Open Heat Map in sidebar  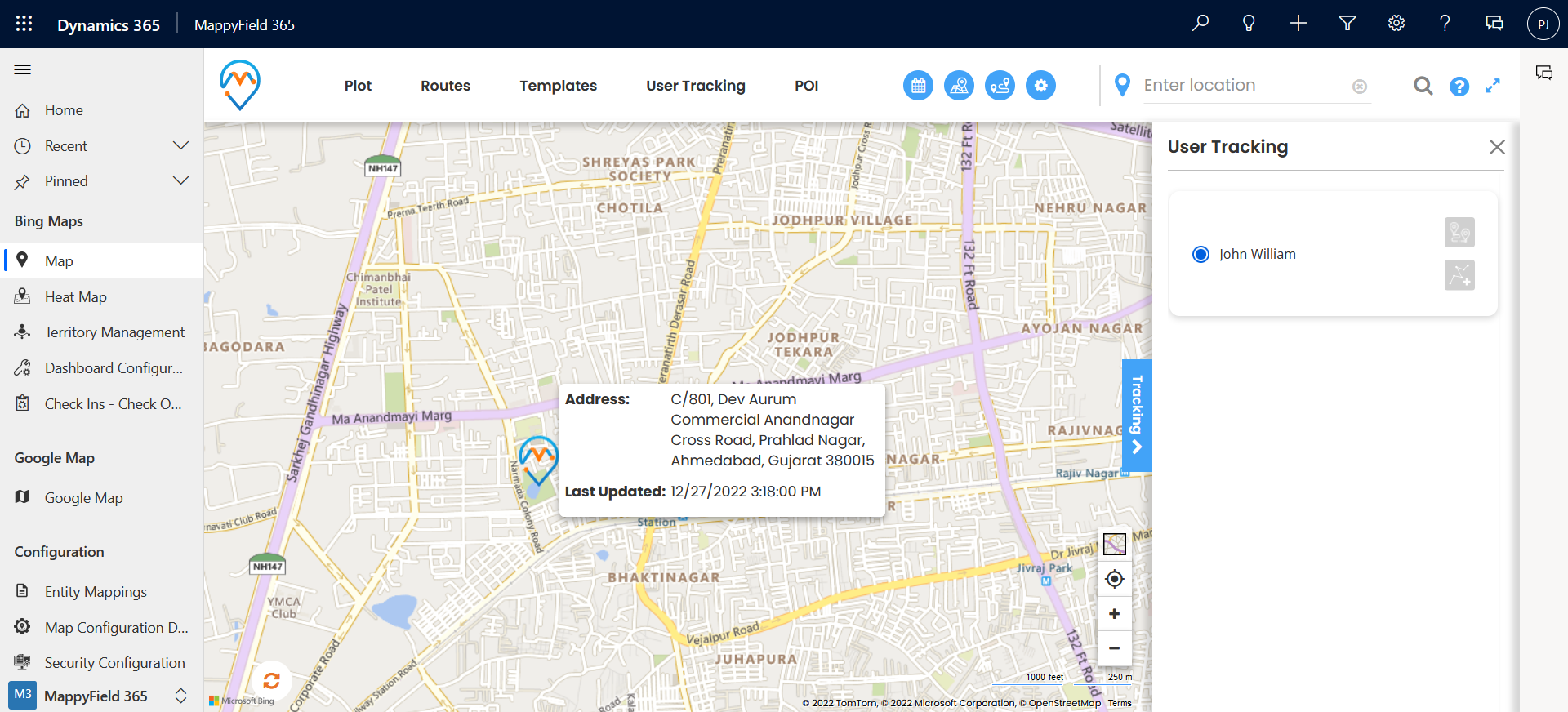[101, 296]
